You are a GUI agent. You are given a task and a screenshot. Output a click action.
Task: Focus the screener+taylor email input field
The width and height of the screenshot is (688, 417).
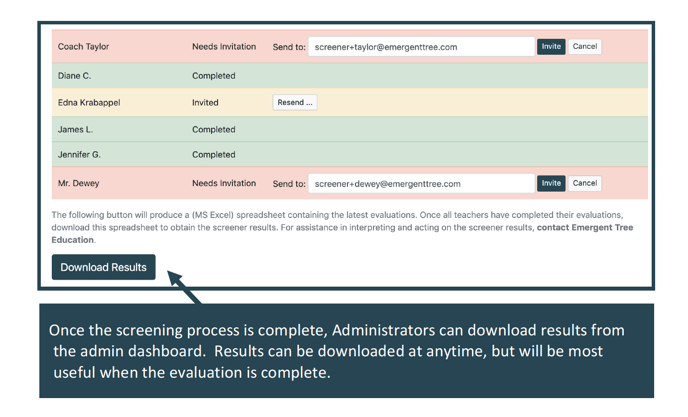click(420, 47)
